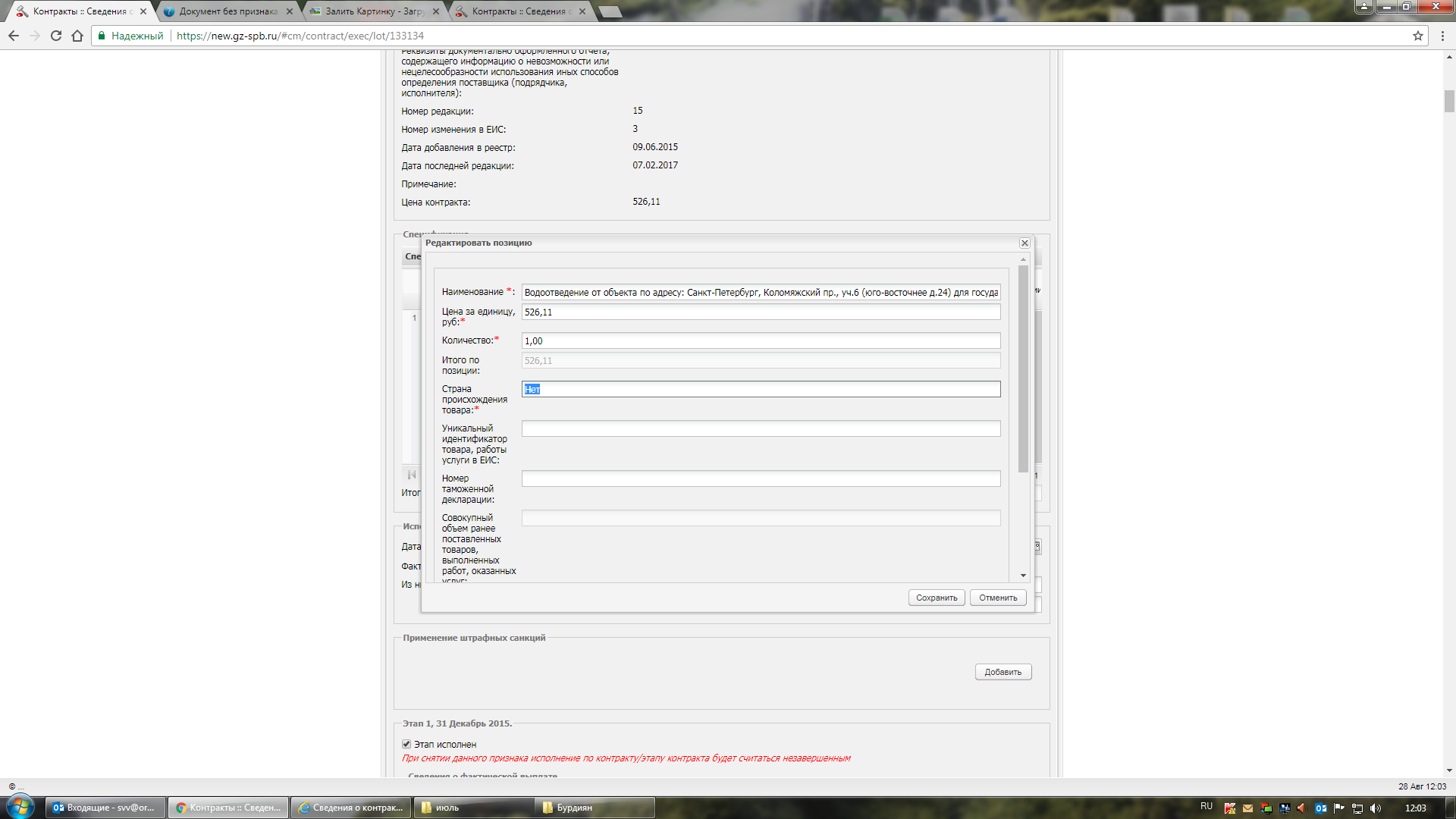The height and width of the screenshot is (819, 1456).
Task: Open Windows Start menu
Action: 20,807
